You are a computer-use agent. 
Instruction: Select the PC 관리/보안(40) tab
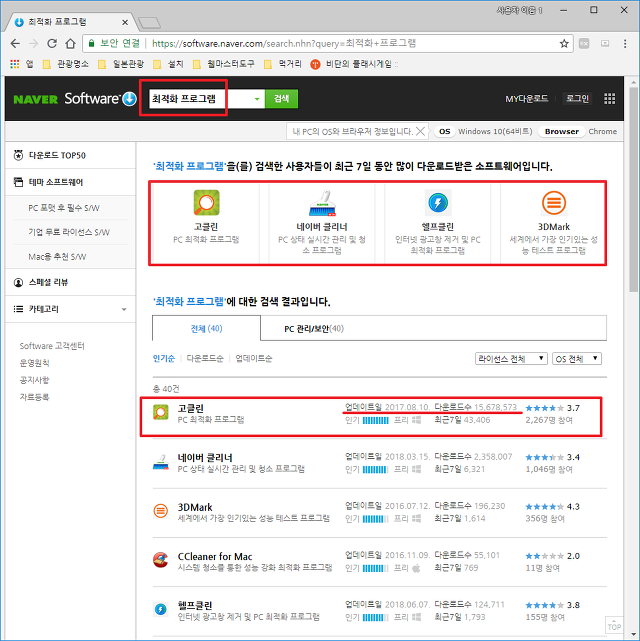pos(314,329)
